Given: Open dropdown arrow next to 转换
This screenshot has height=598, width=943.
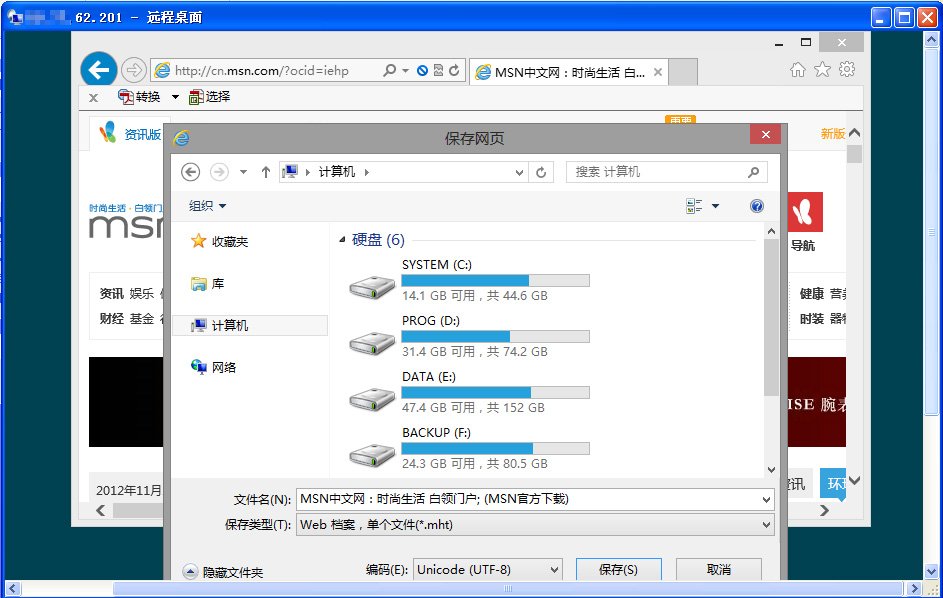Looking at the screenshot, I should click(x=175, y=97).
